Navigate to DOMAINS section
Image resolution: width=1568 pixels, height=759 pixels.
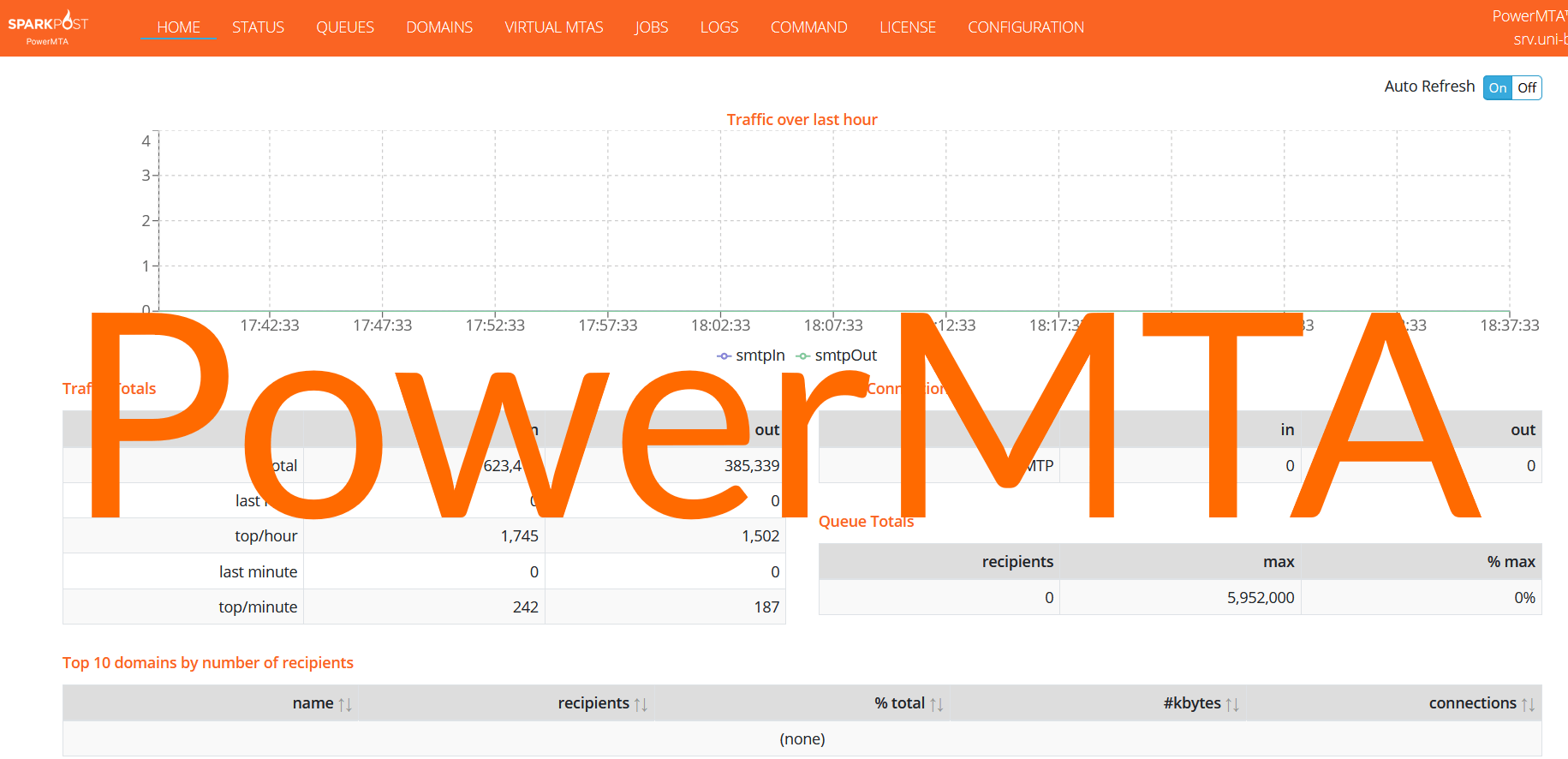tap(439, 27)
